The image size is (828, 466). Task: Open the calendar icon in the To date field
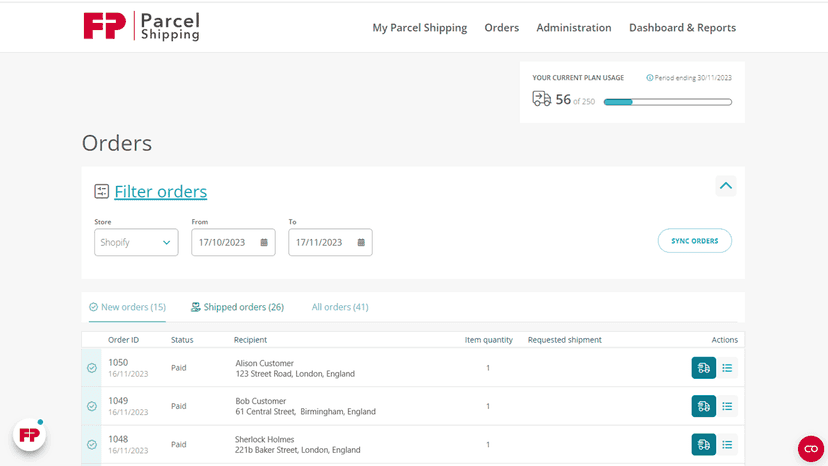(361, 243)
